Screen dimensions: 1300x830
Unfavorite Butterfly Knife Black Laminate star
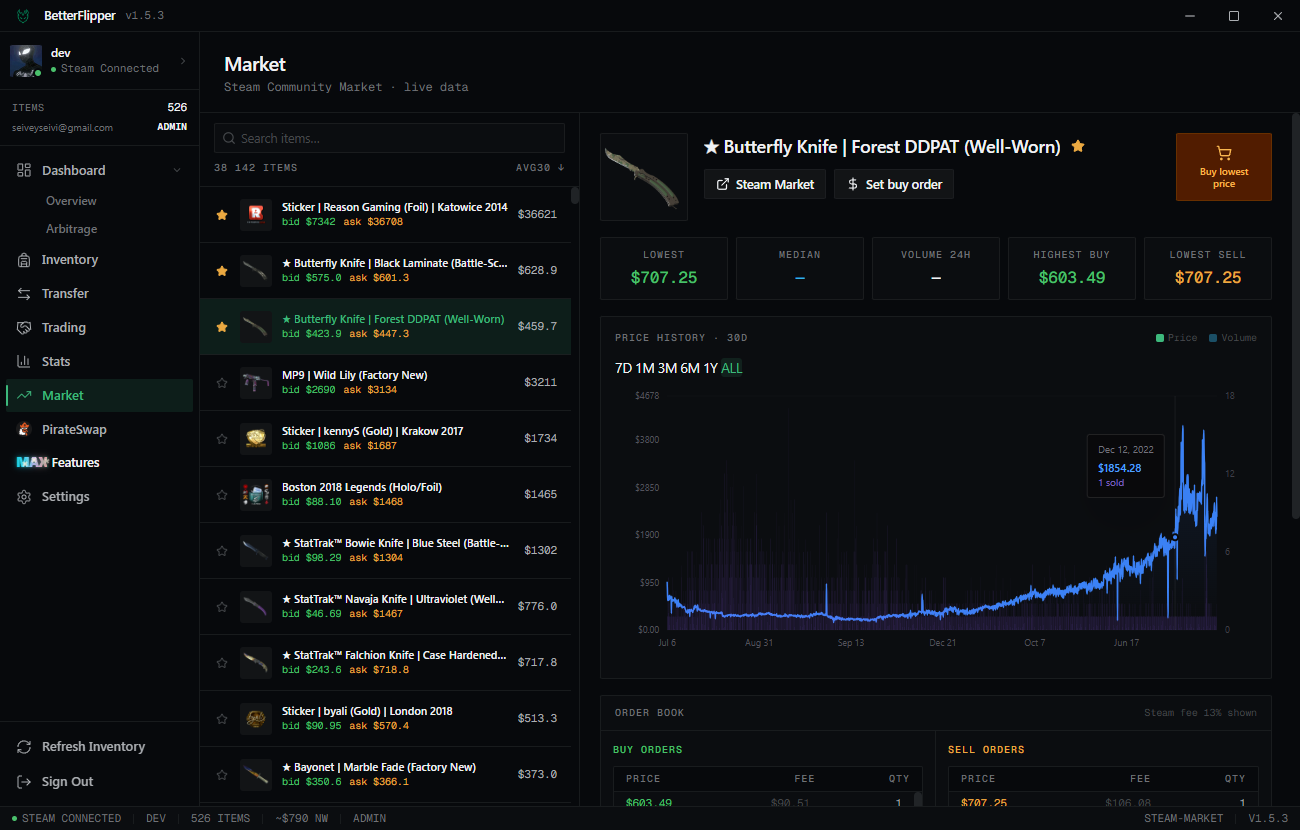click(x=222, y=271)
